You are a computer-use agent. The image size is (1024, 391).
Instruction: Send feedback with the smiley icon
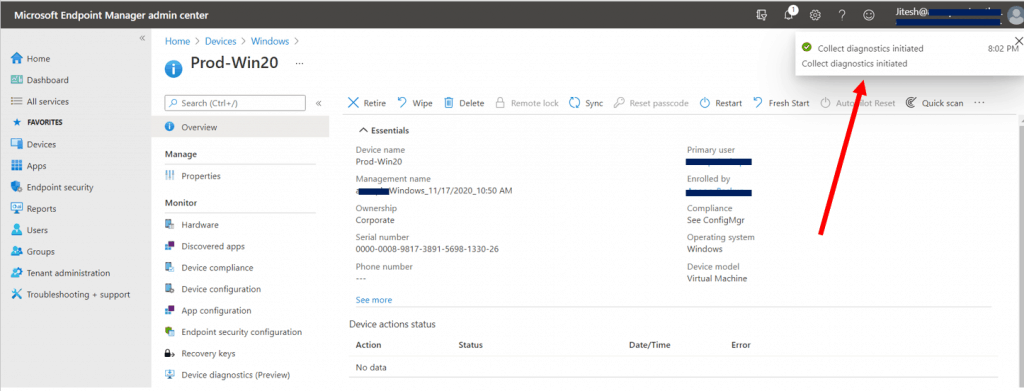(x=869, y=15)
